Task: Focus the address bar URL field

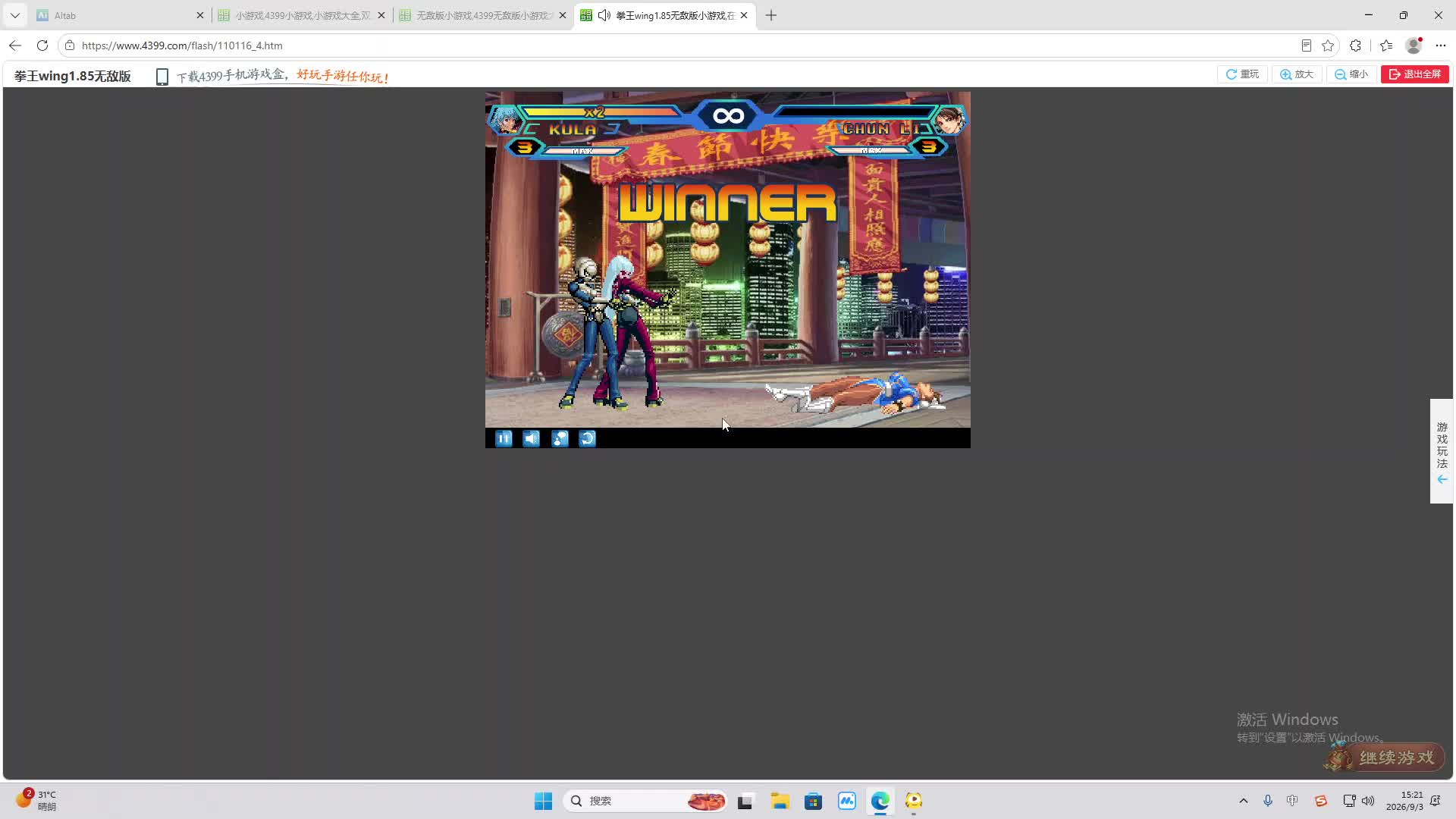Action: click(x=682, y=45)
